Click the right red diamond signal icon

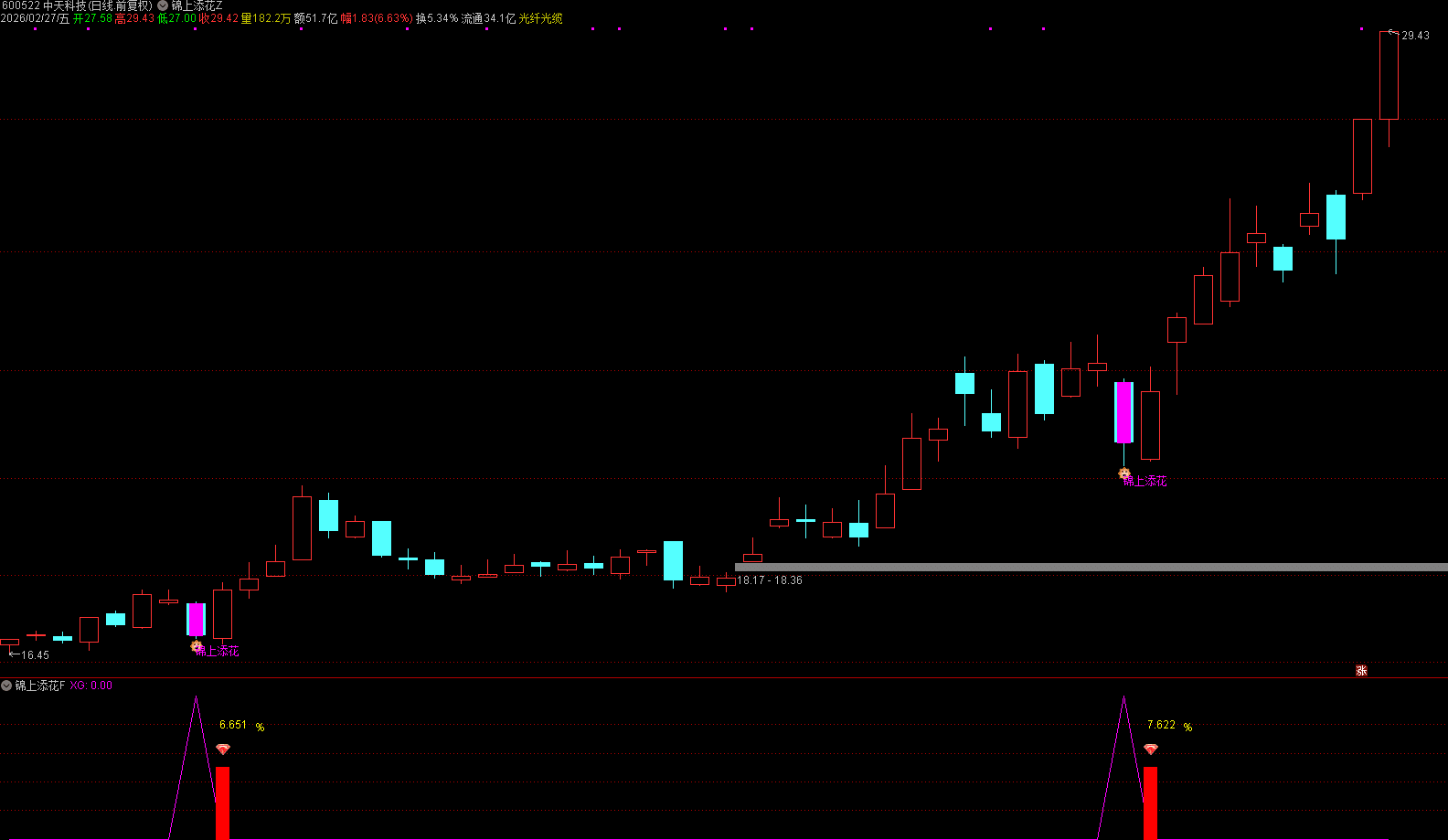pyautogui.click(x=1151, y=750)
